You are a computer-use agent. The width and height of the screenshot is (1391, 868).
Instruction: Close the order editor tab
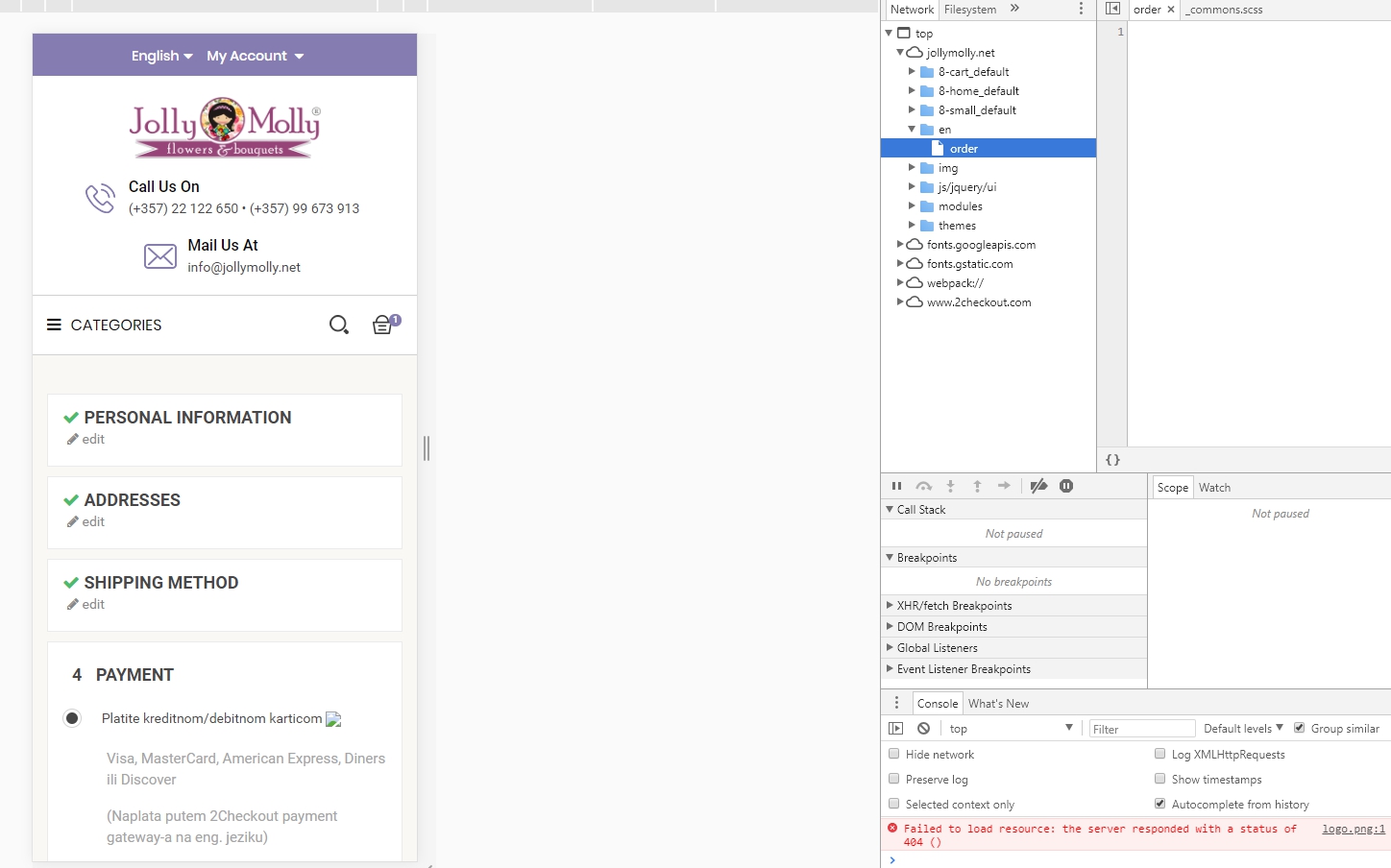tap(1171, 10)
